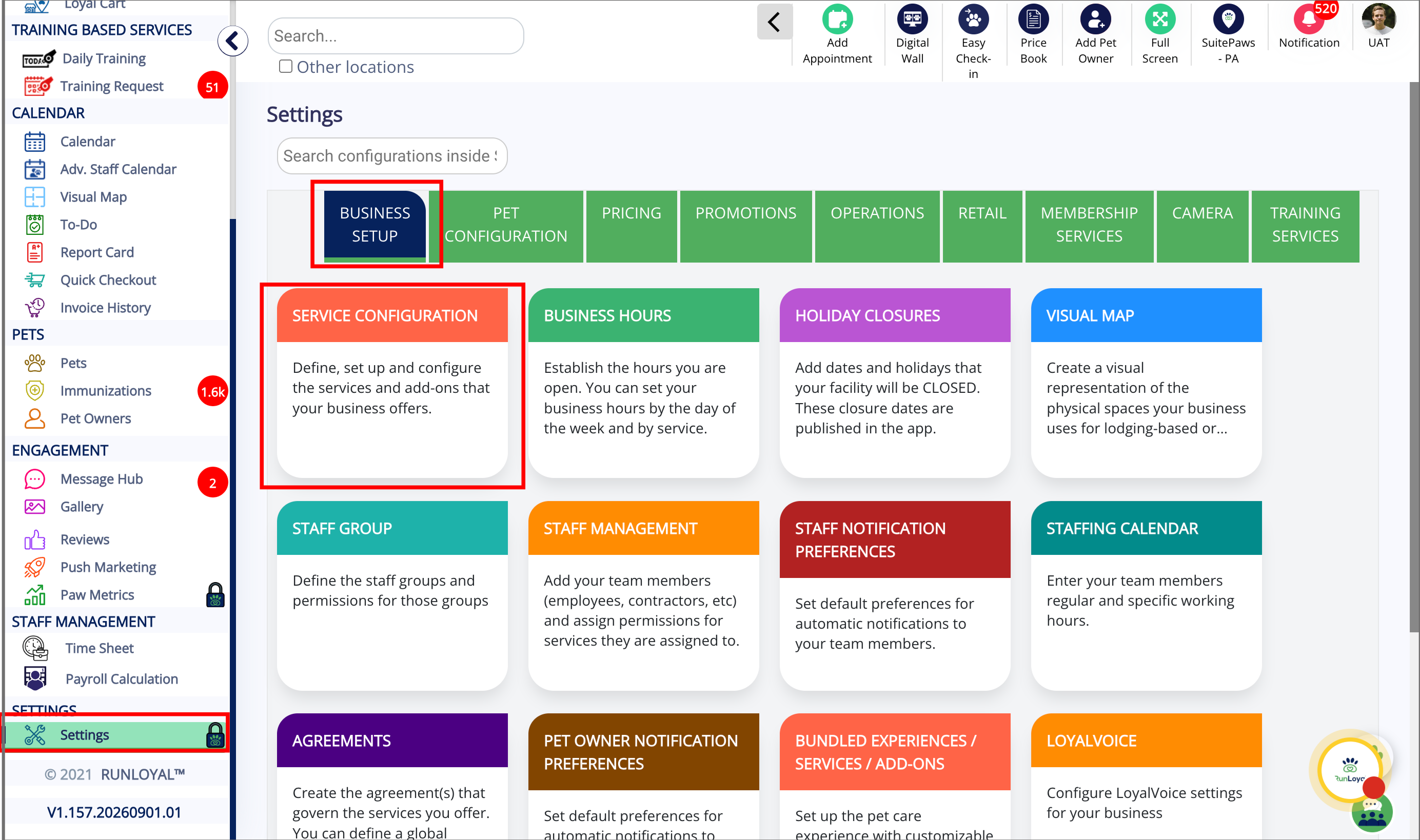Viewport: 1420px width, 840px height.
Task: Click the Add Pet Owner icon
Action: point(1095,18)
